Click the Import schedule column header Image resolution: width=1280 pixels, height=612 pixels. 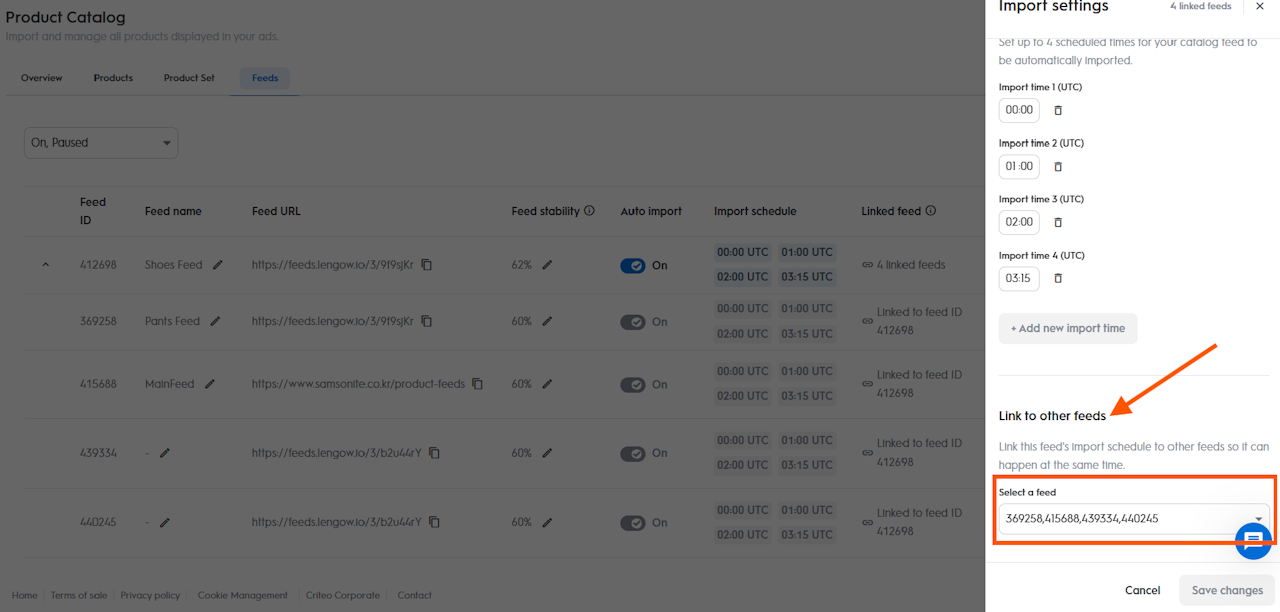(x=755, y=211)
